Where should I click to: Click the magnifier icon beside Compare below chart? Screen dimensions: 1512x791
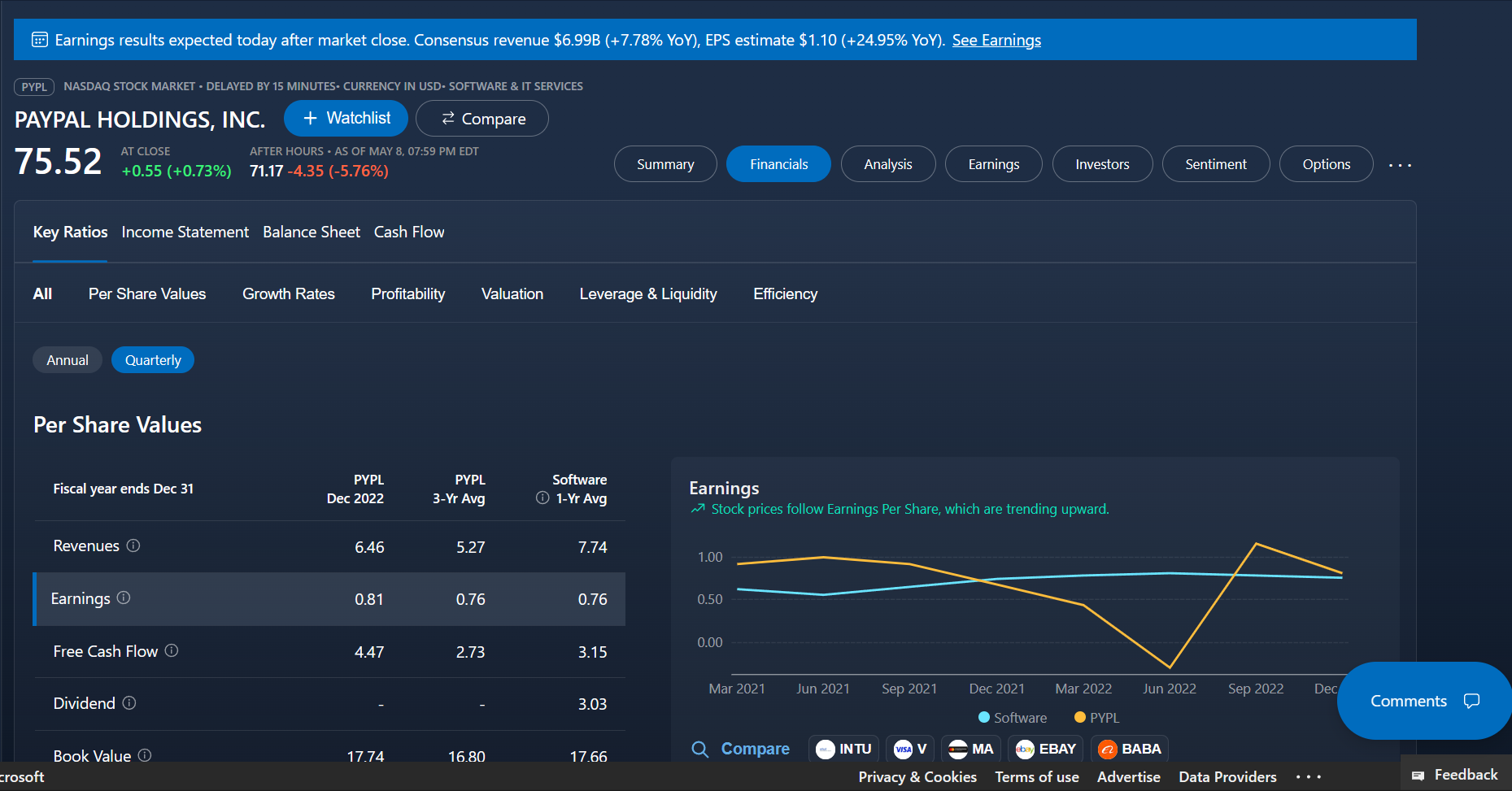699,749
